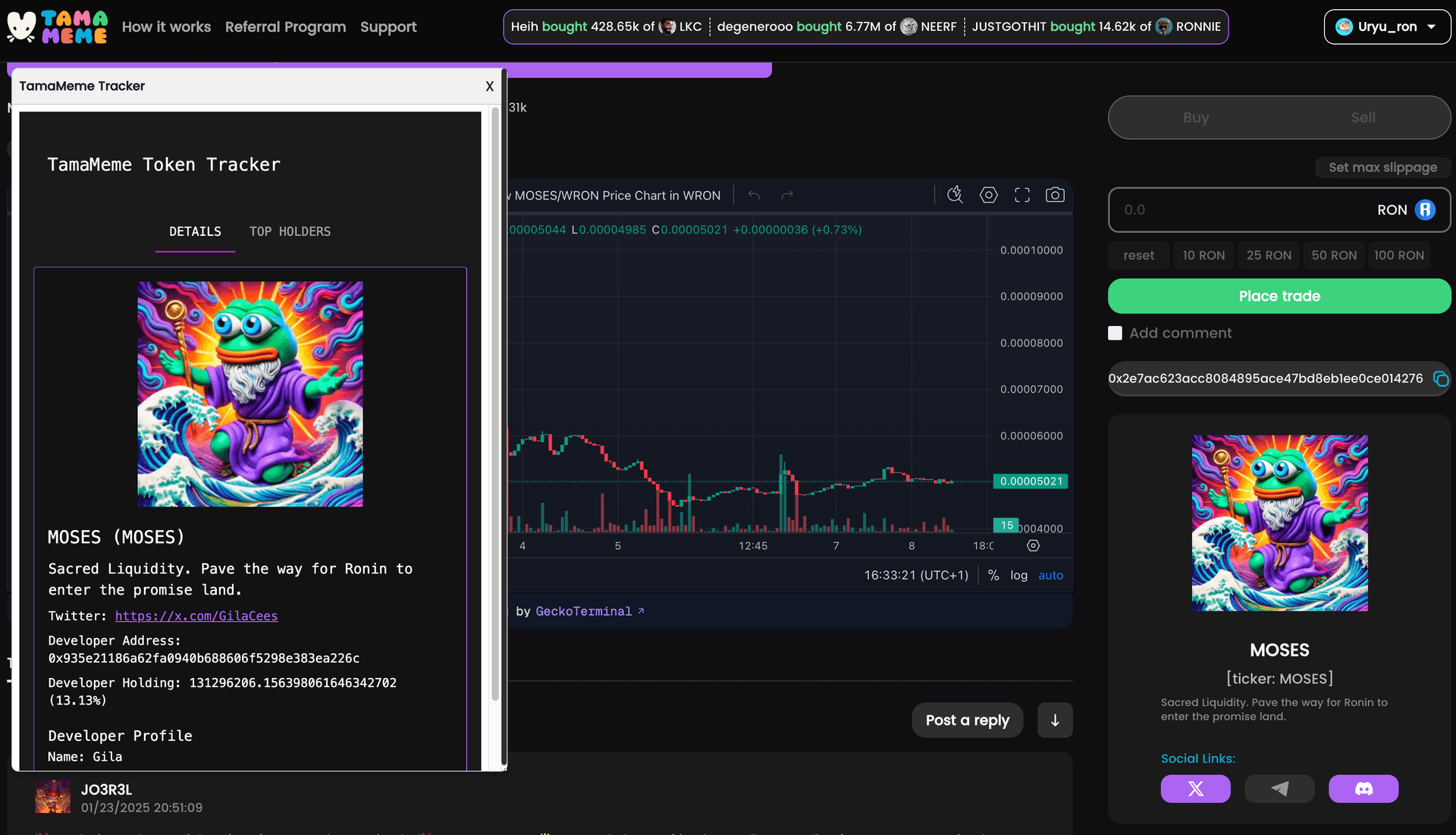This screenshot has height=835, width=1456.
Task: Click the RON currency icon in amount field
Action: point(1425,210)
